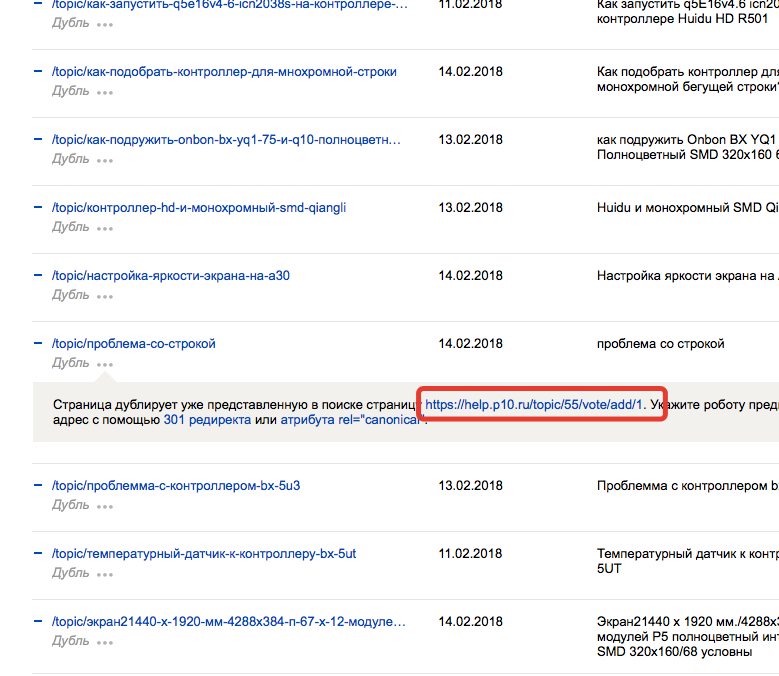Screen dimensions: 779x676
Task: Toggle minus sign next to контроллер-hd-и-монохромный link
Action: click(38, 208)
